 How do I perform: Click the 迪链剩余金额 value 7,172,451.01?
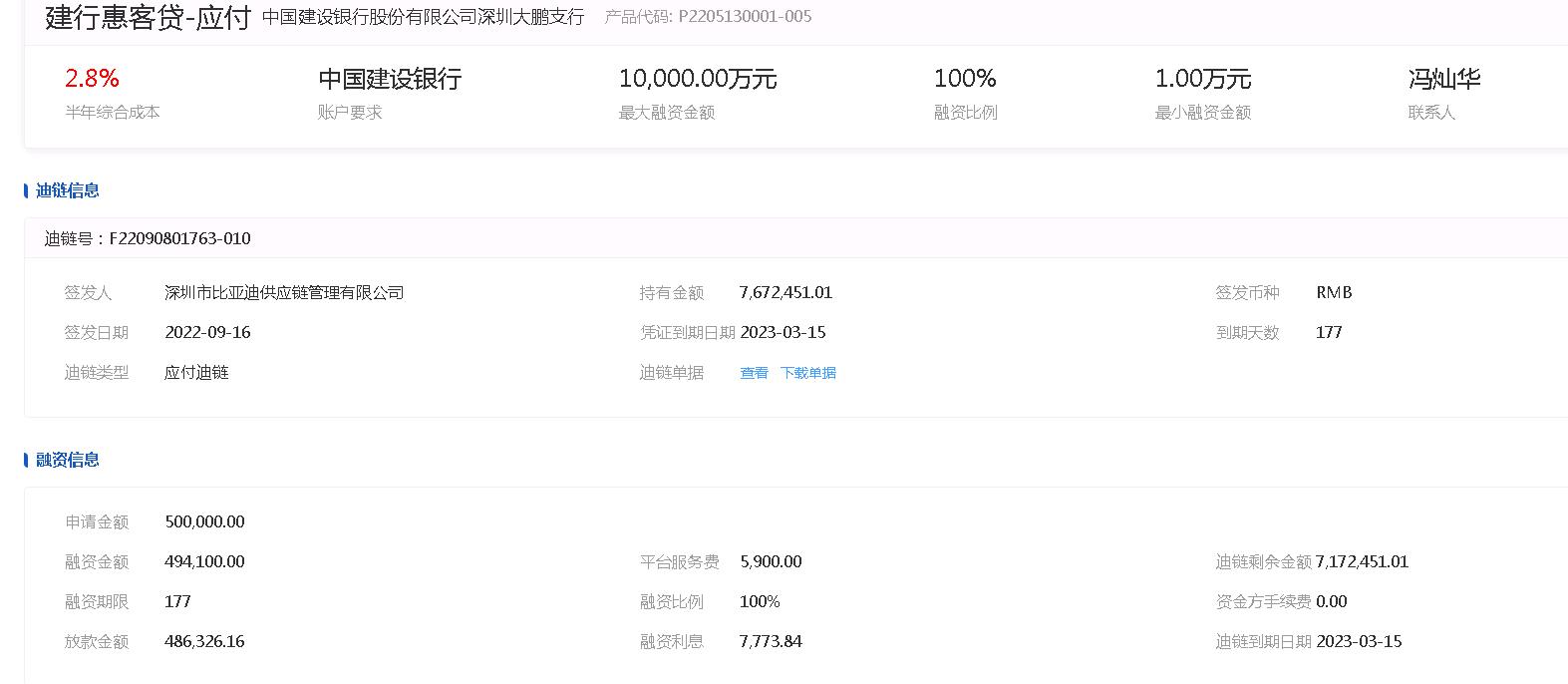coord(1362,562)
